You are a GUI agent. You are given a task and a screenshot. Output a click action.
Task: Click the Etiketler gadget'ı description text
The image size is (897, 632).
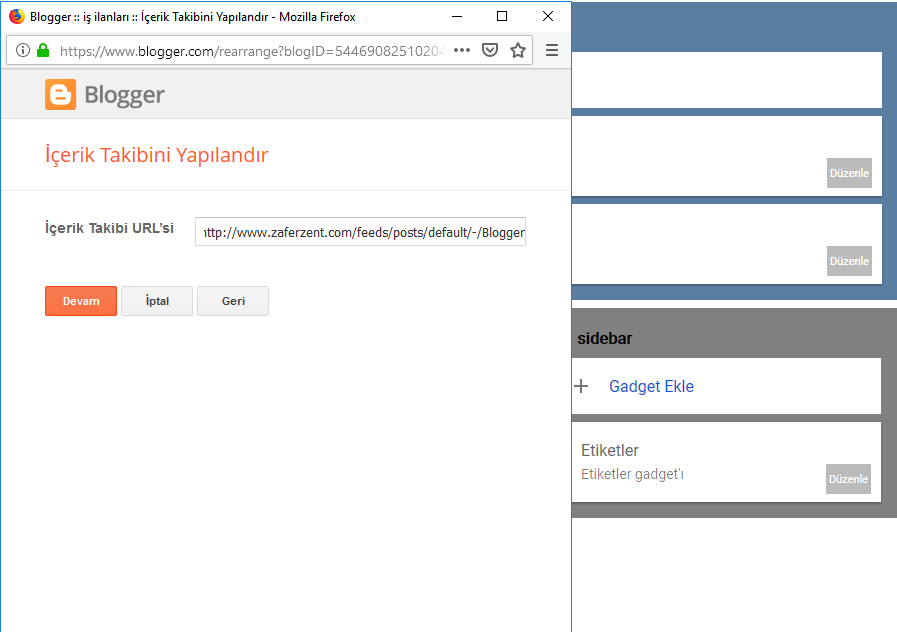[x=632, y=474]
